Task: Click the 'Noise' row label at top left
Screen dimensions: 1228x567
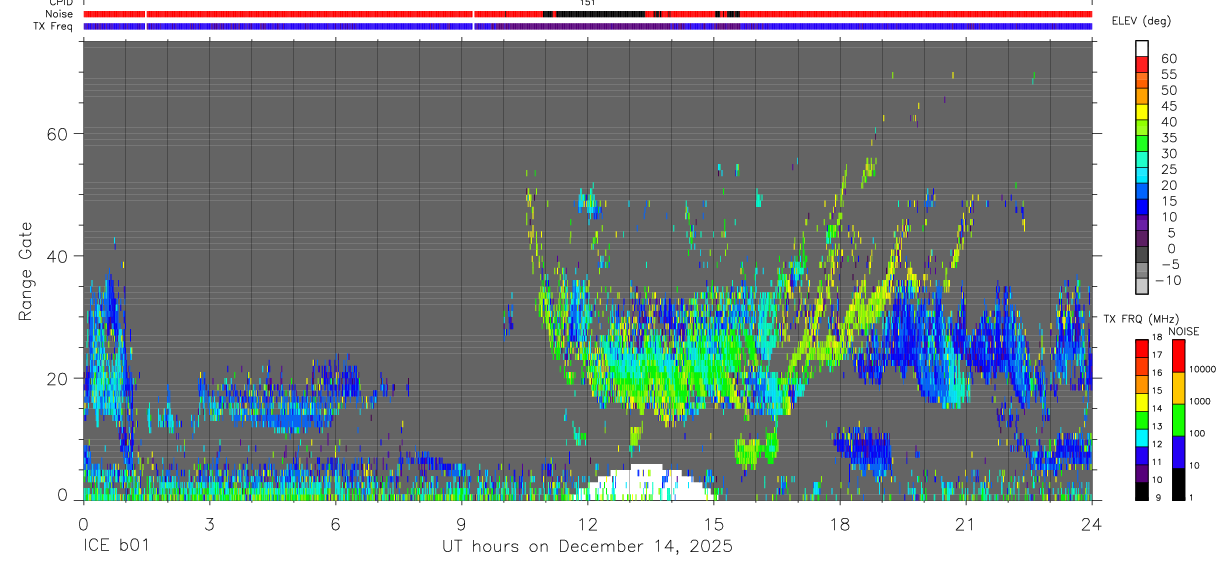Action: (58, 15)
